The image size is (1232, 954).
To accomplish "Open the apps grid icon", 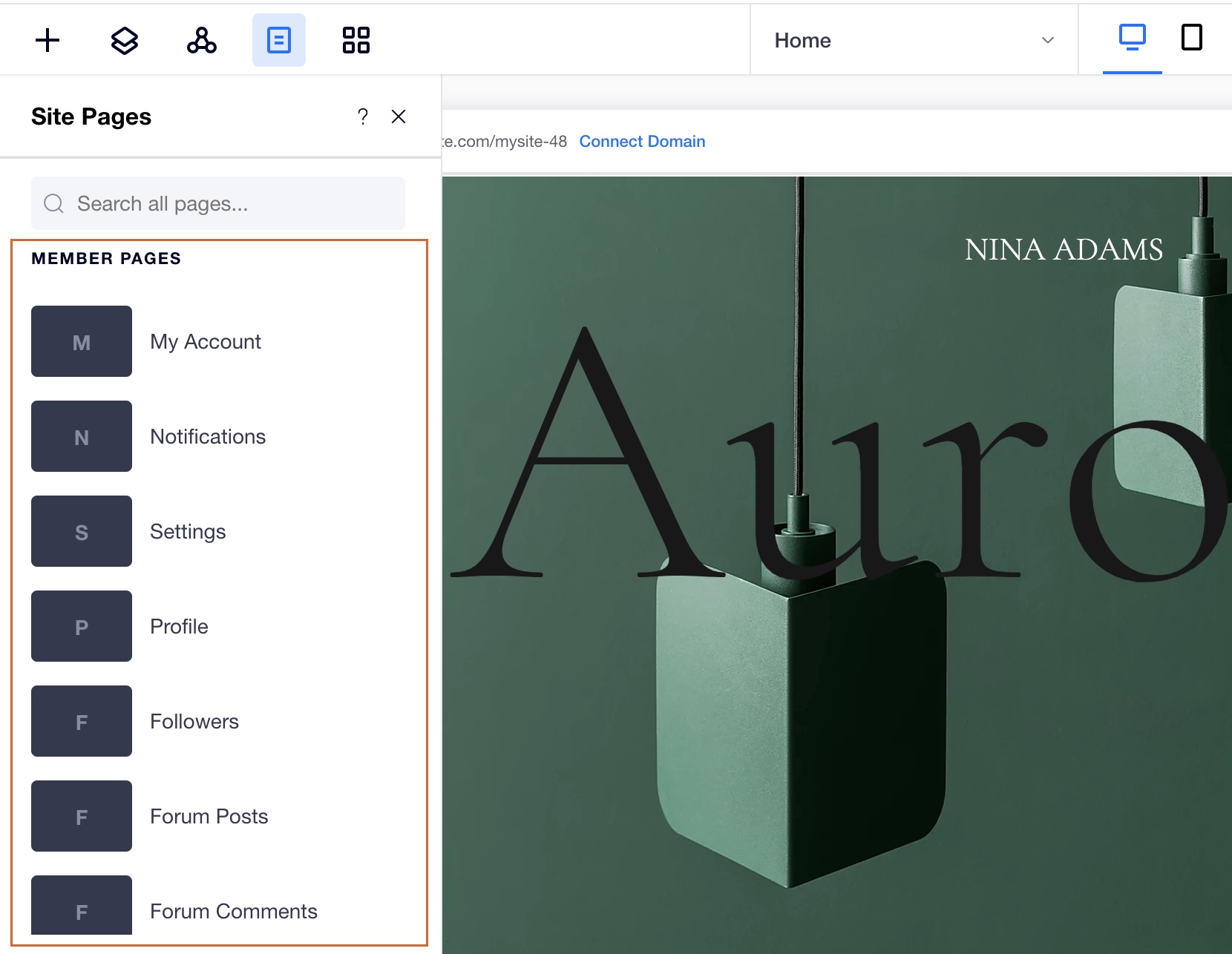I will pos(356,40).
